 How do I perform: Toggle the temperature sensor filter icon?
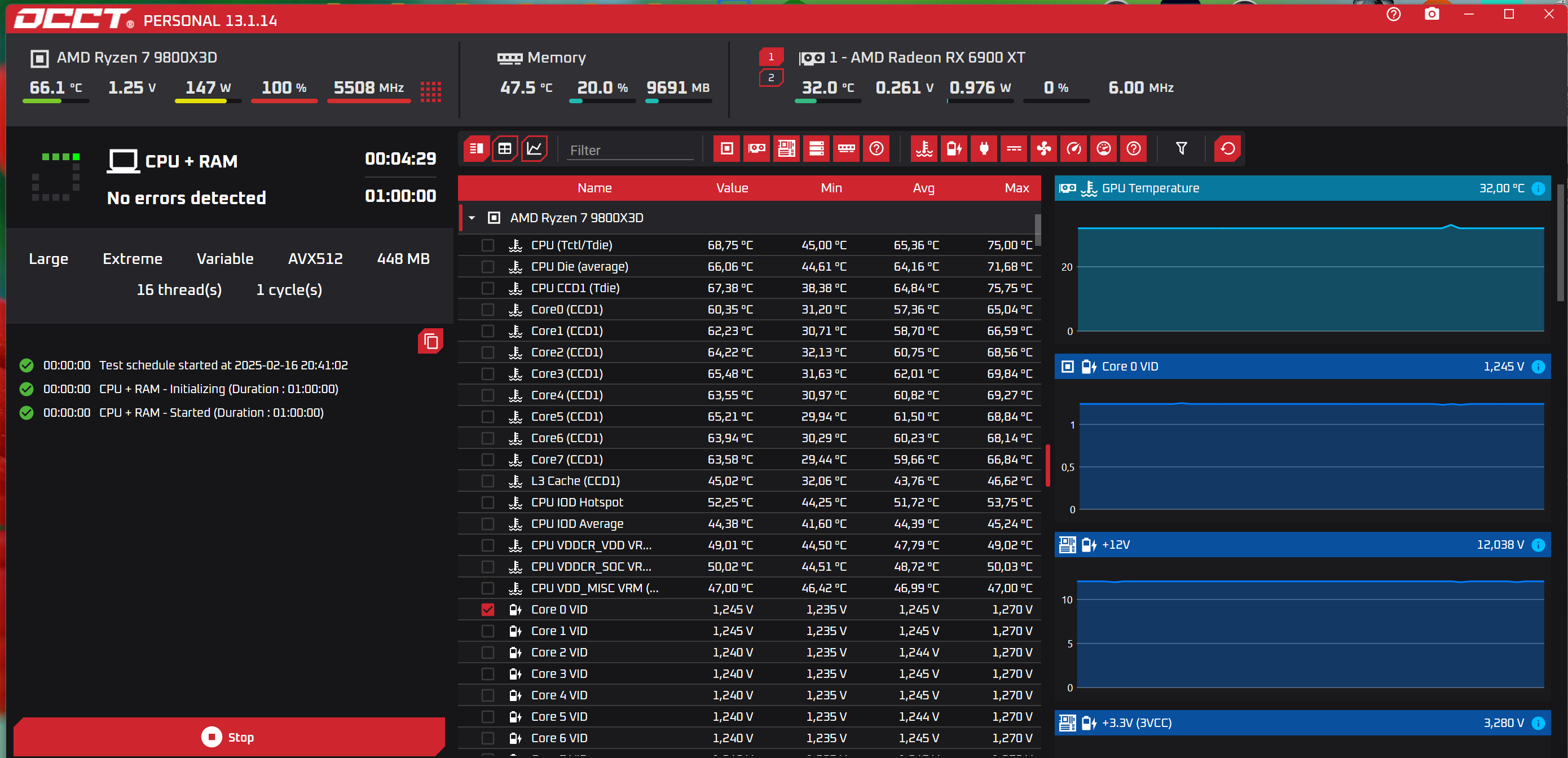(924, 148)
